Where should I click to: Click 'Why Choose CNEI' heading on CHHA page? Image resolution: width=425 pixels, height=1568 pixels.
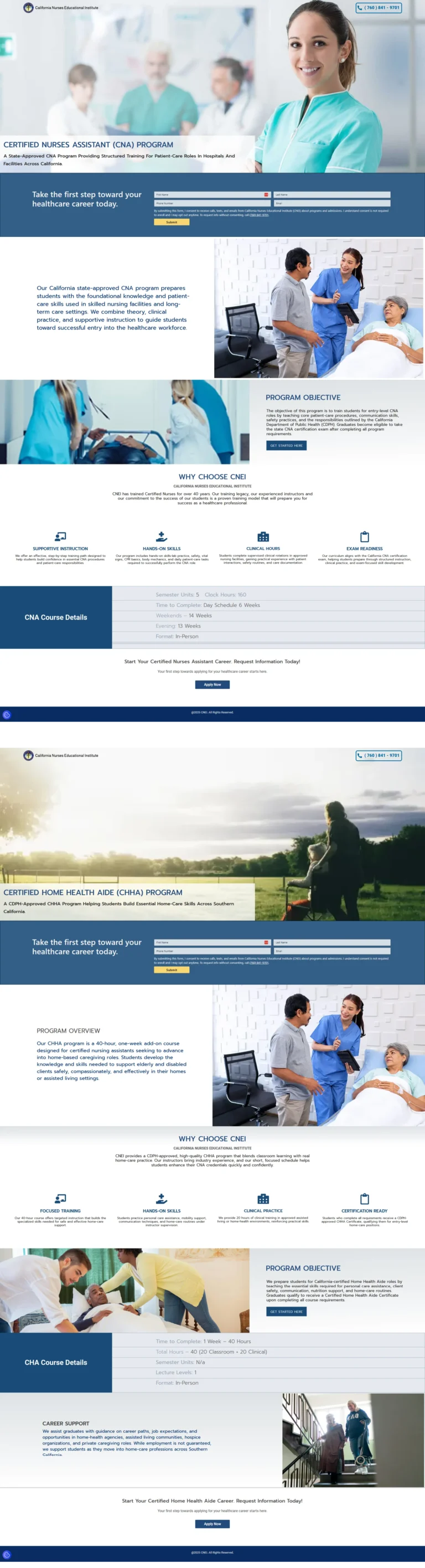coord(212,1138)
